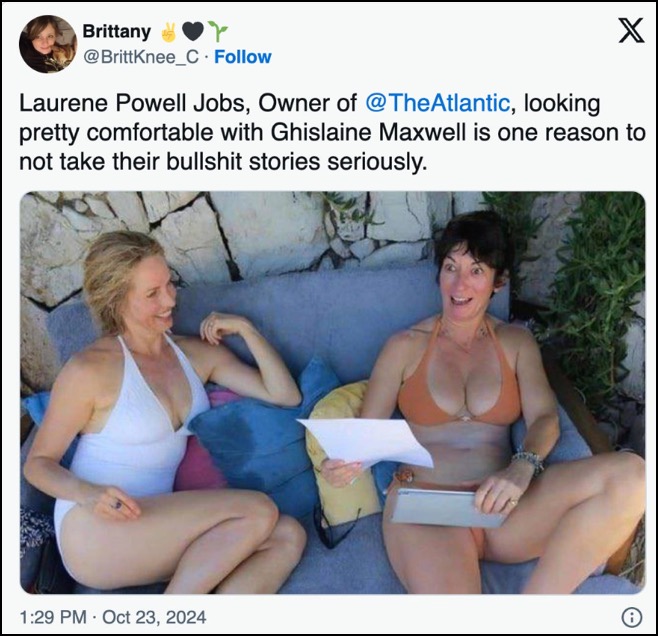This screenshot has width=658, height=636.
Task: Click the Oct 23, 2024 date
Action: (154, 617)
